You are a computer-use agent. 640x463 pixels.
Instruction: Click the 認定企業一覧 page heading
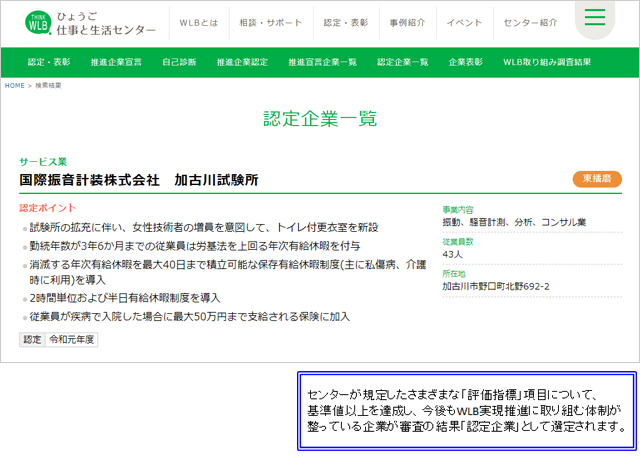[x=320, y=119]
